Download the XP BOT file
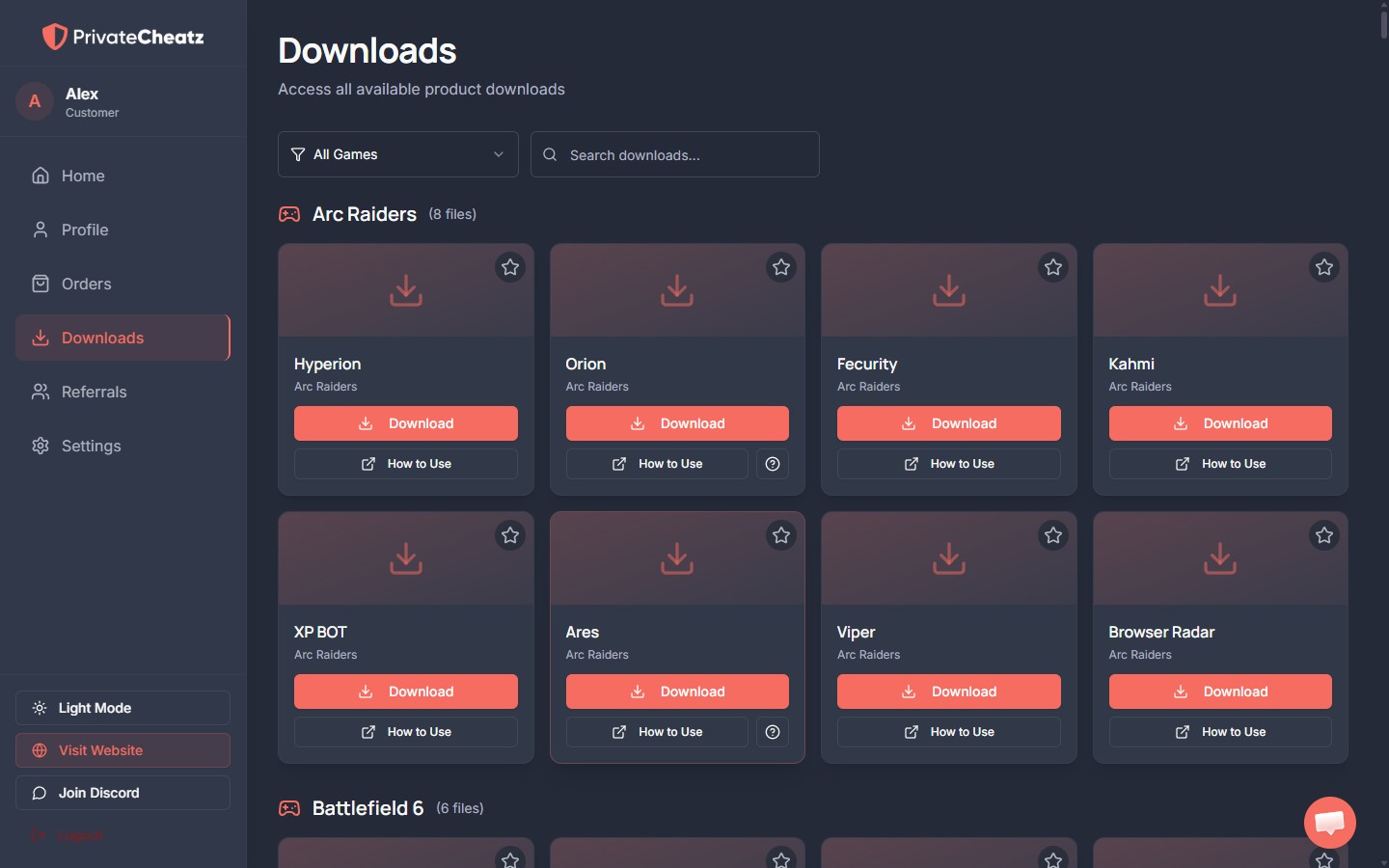This screenshot has height=868, width=1389. click(406, 692)
